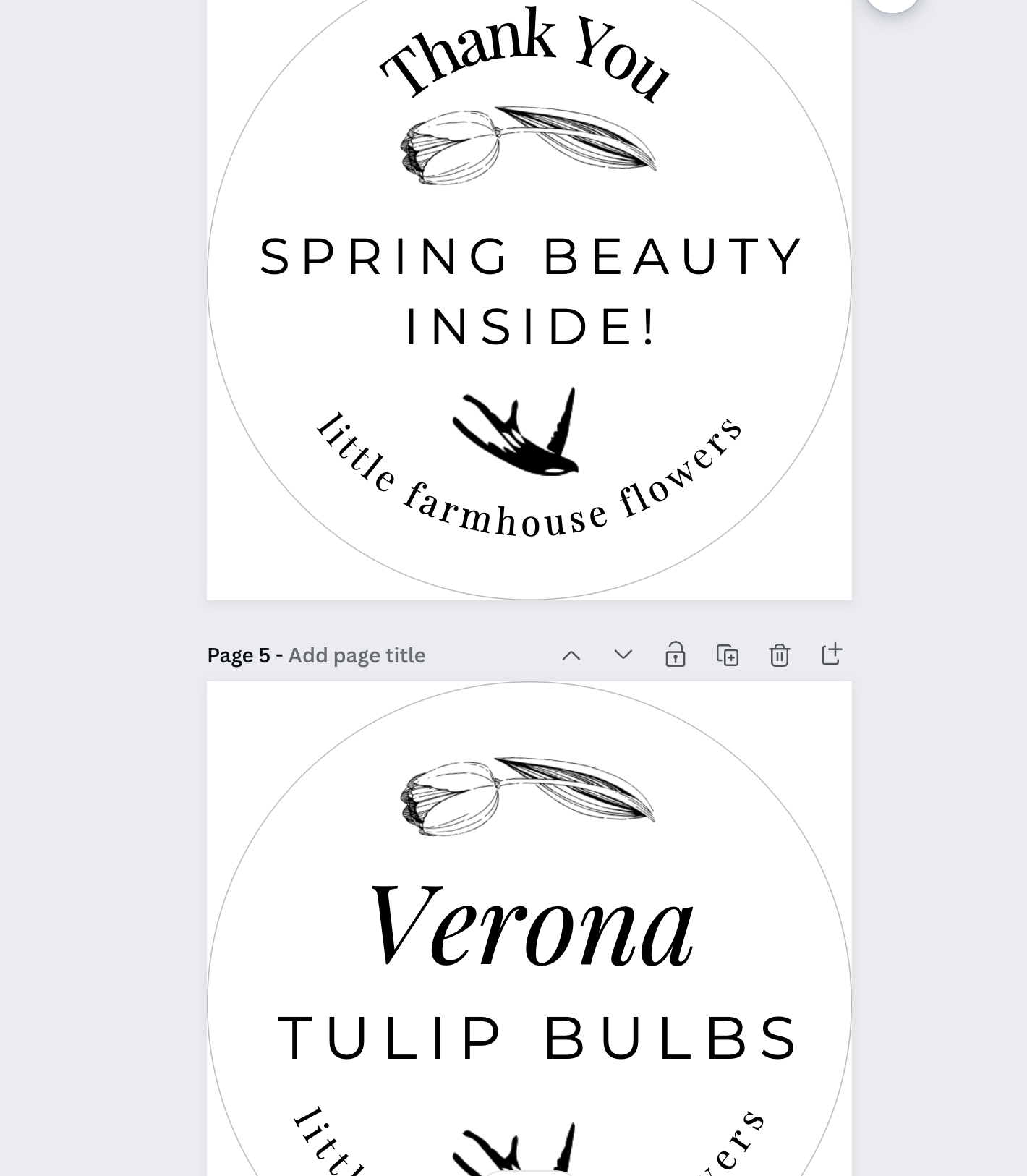Move Page 5 up with the chevron
Viewport: 1027px width, 1176px height.
(x=571, y=655)
